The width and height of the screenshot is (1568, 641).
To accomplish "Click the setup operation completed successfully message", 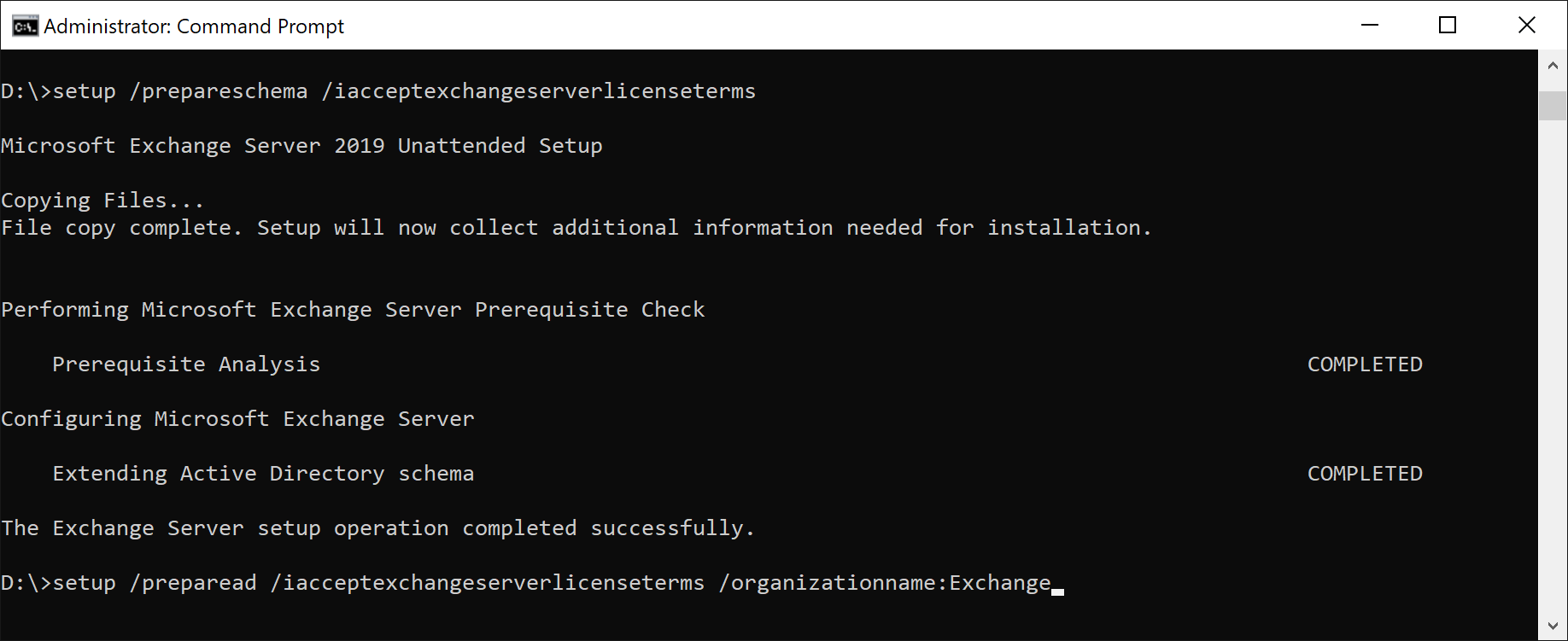I will tap(378, 528).
